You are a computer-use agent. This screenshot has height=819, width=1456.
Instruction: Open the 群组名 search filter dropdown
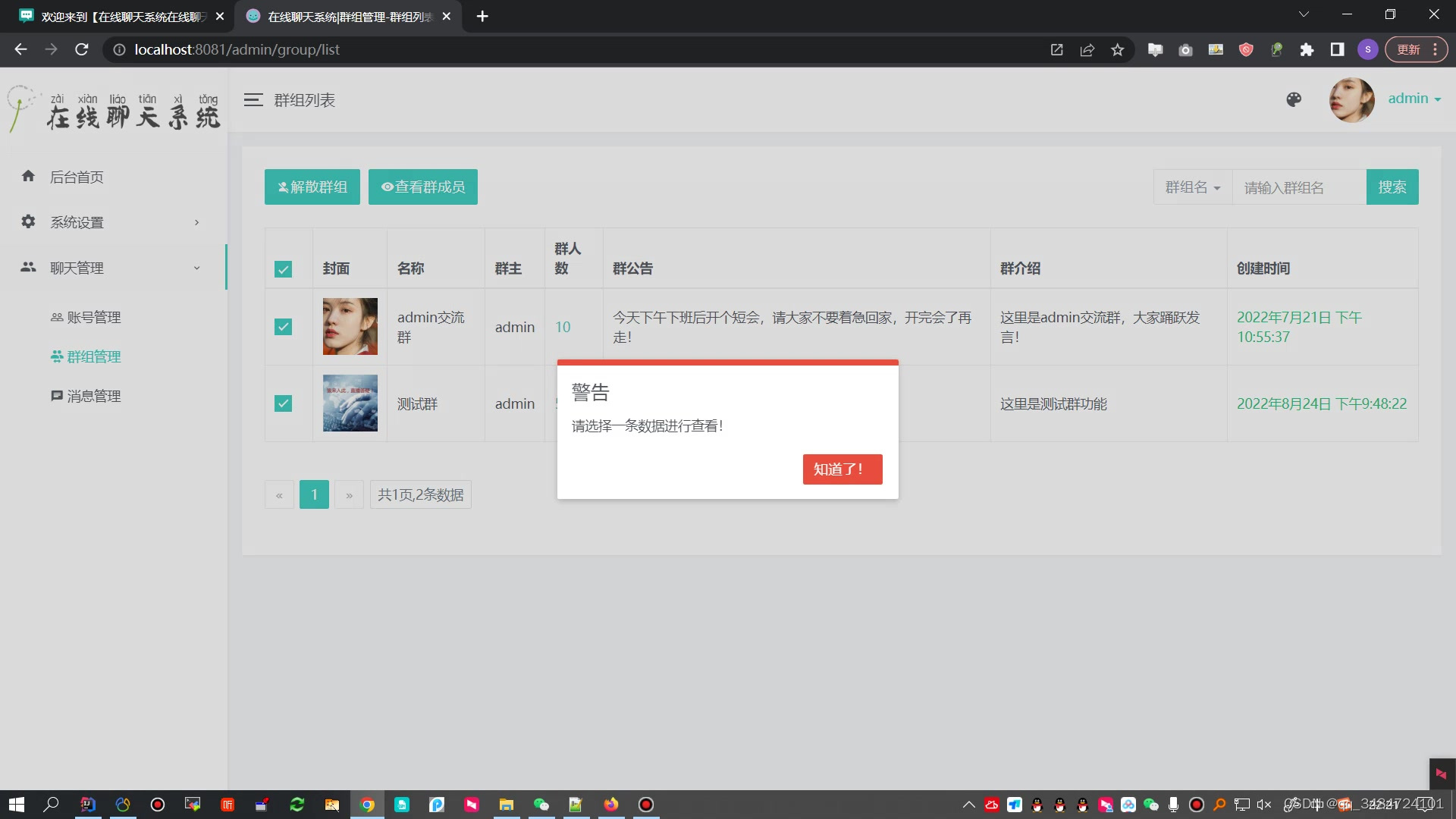pos(1191,187)
